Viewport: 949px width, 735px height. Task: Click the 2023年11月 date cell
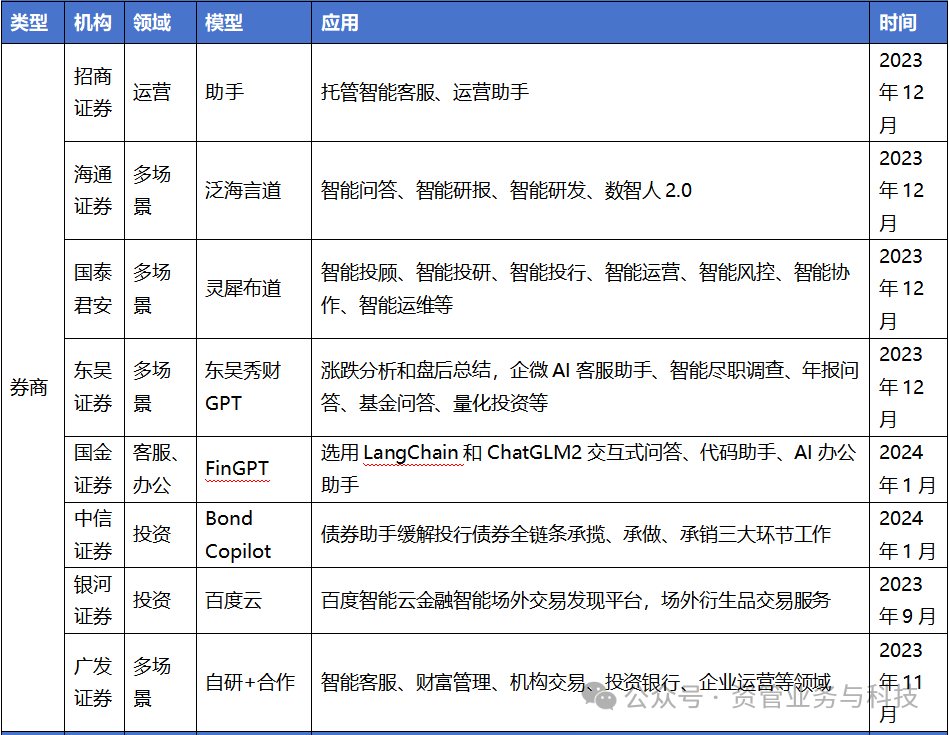coord(909,682)
